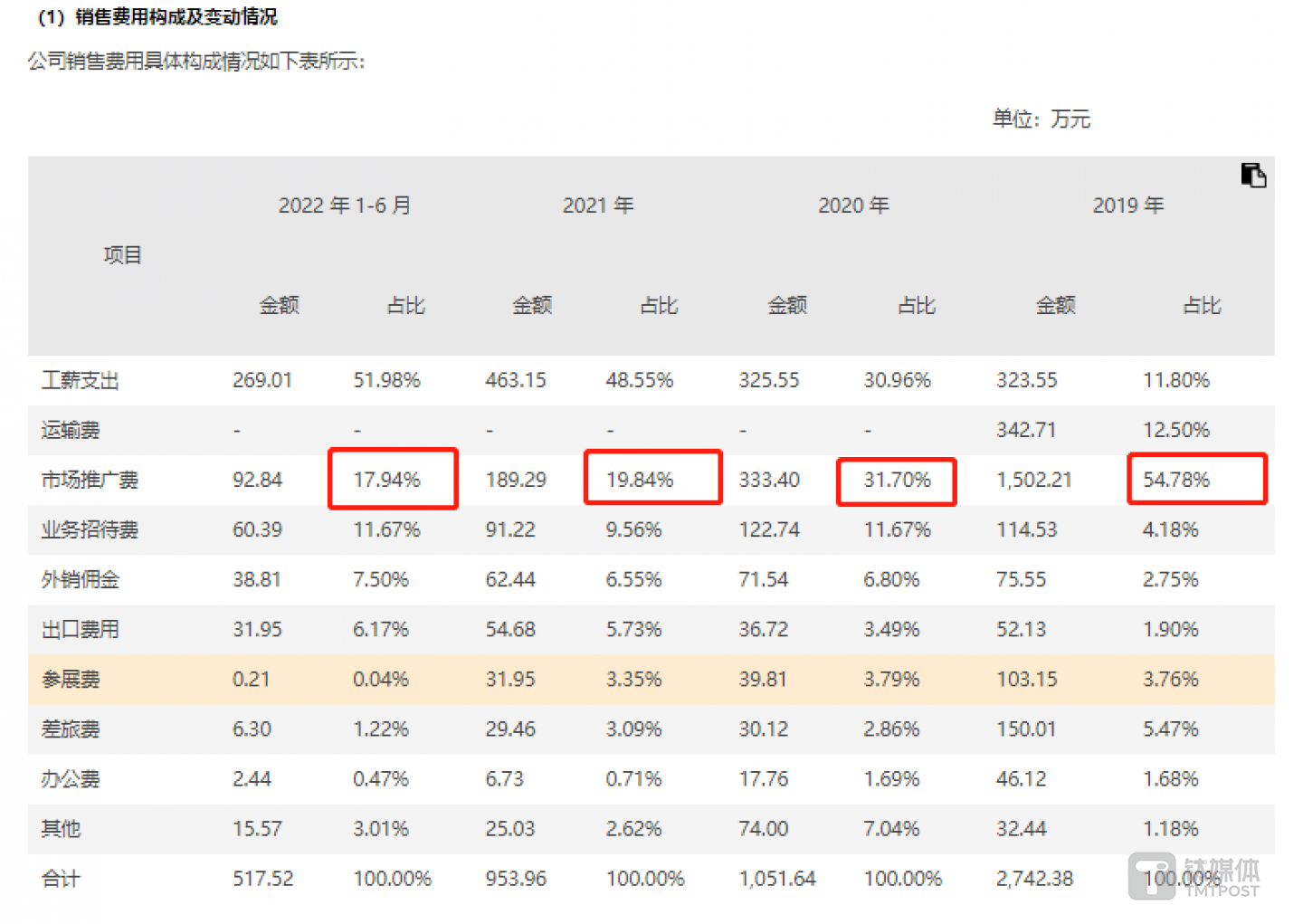Click the 运输费 row dash cell
Screen dimensions: 1303x924
tap(235, 430)
